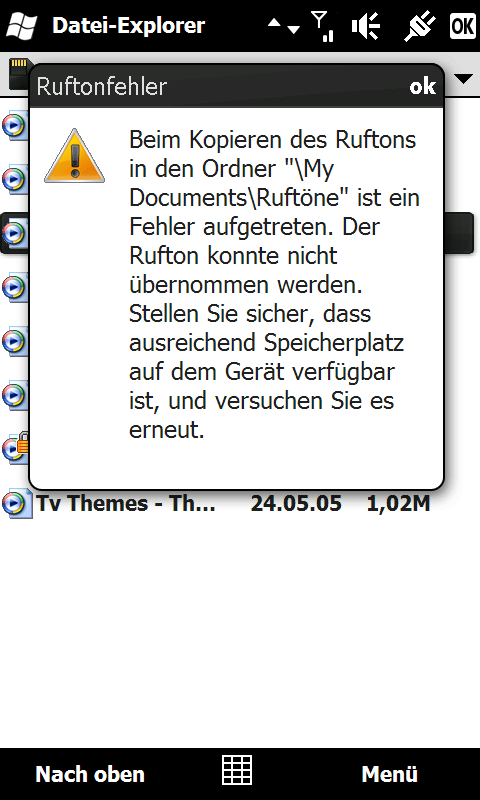Open the Menü softkey
480x800 pixels.
(x=390, y=774)
